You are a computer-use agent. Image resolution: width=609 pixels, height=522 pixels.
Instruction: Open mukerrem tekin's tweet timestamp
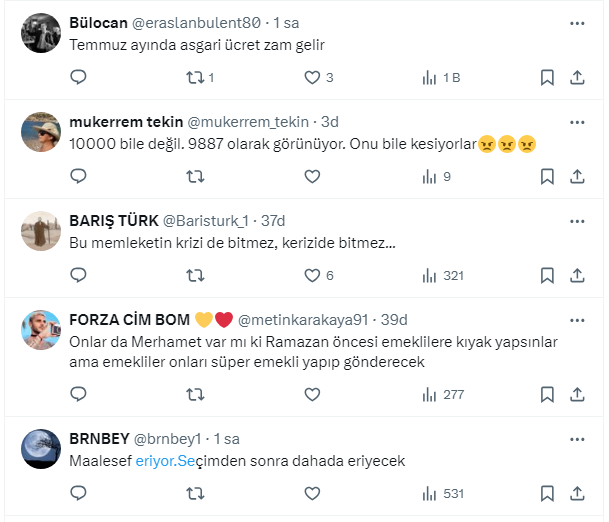329,122
